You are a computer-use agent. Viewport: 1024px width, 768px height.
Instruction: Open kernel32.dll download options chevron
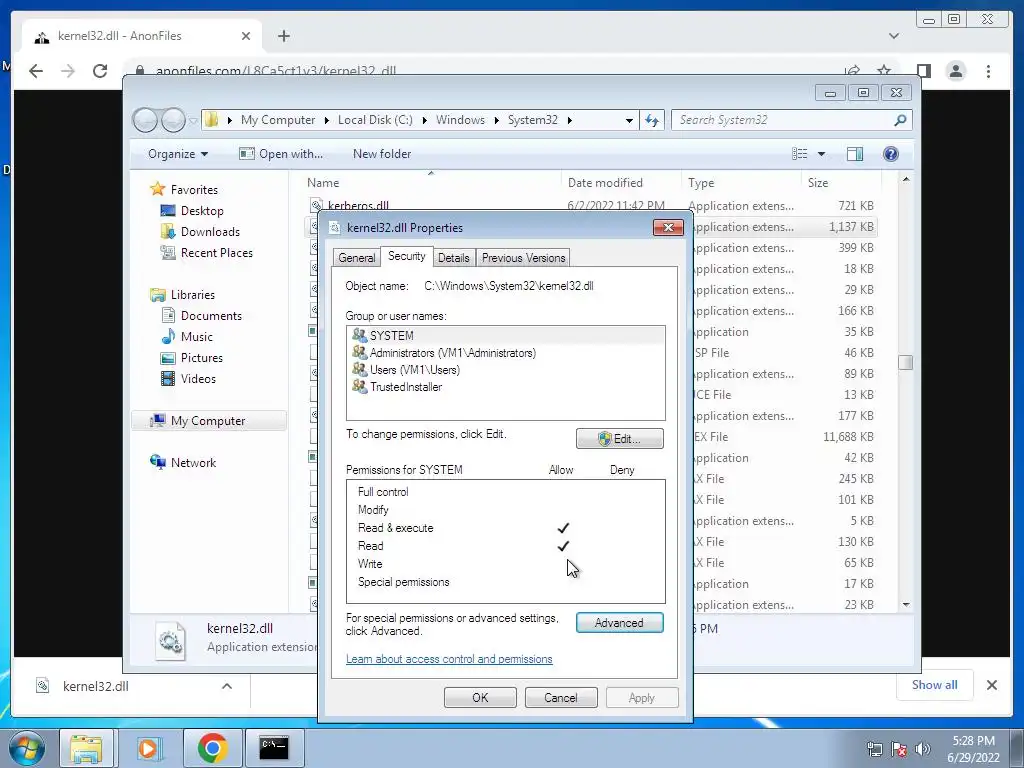(x=227, y=686)
